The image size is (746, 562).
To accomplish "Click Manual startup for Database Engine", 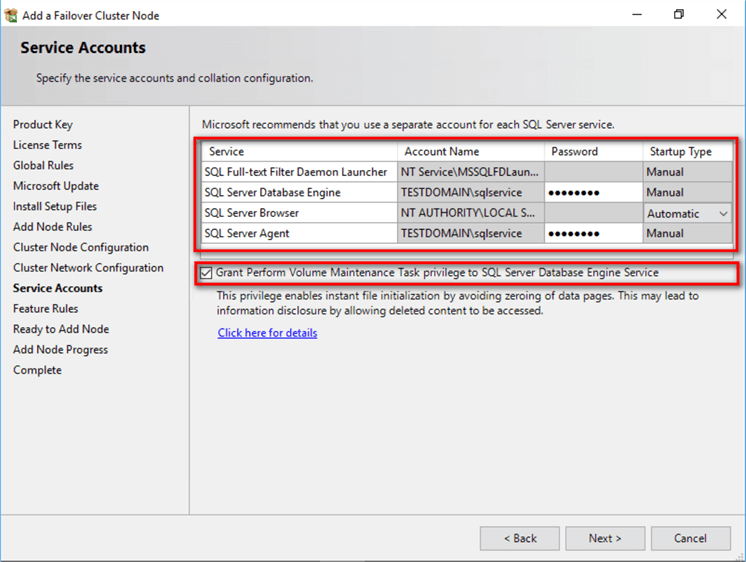I will pos(687,193).
